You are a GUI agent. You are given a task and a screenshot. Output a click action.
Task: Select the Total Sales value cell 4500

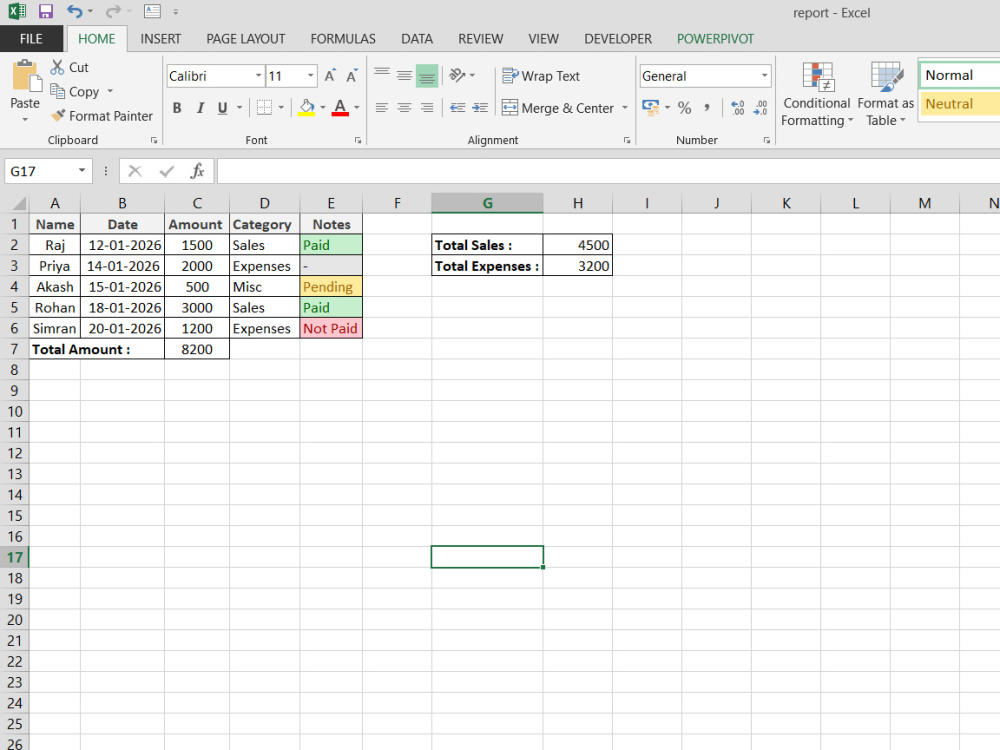pos(578,245)
